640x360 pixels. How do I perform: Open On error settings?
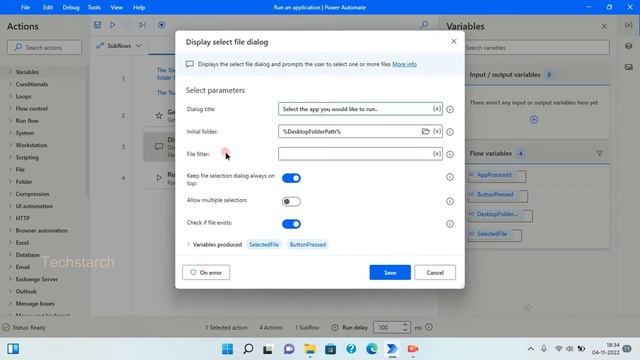(206, 272)
